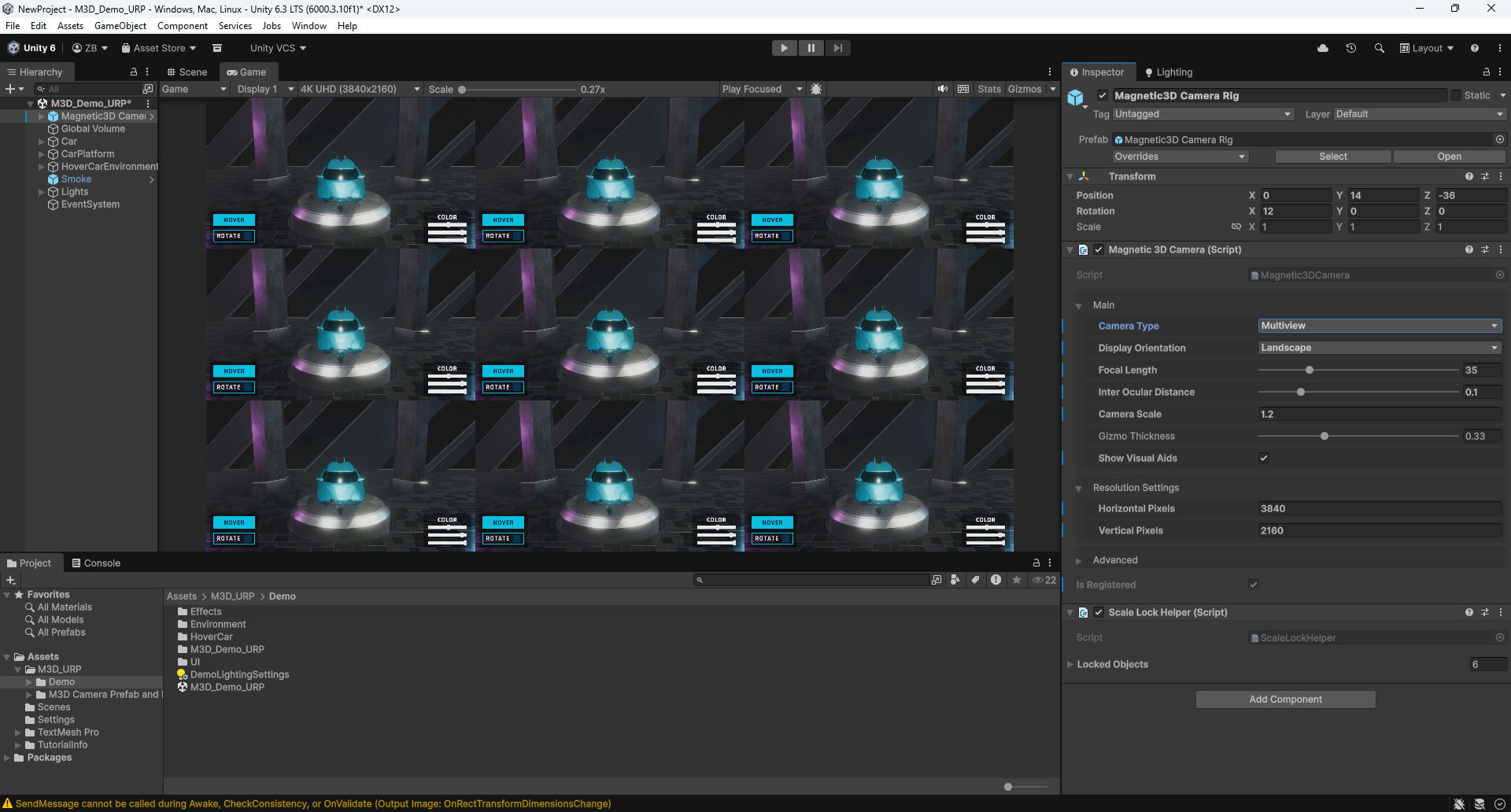Open global search using the magnifier icon
The image size is (1511, 812).
[x=1380, y=48]
